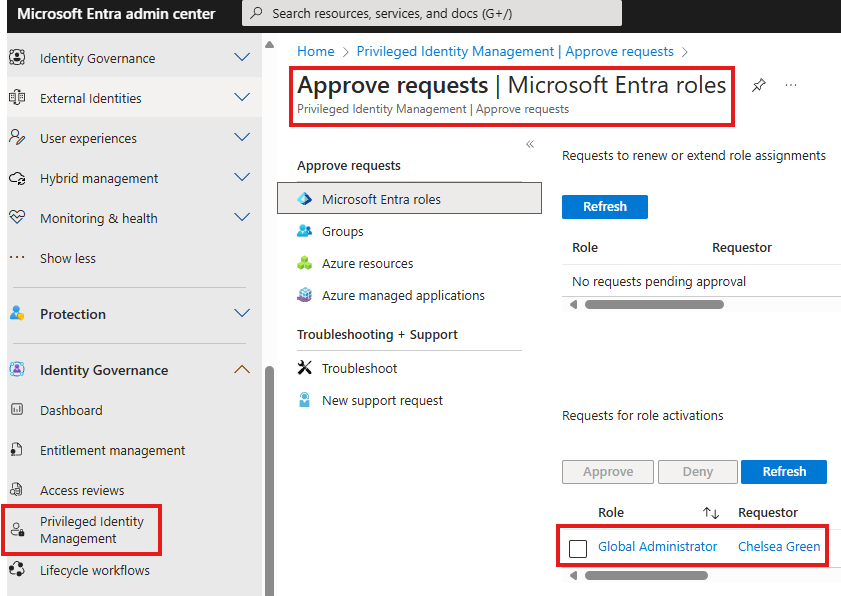The width and height of the screenshot is (841, 596).
Task: Open Dashboard in Identity Governance
Action: pyautogui.click(x=71, y=410)
